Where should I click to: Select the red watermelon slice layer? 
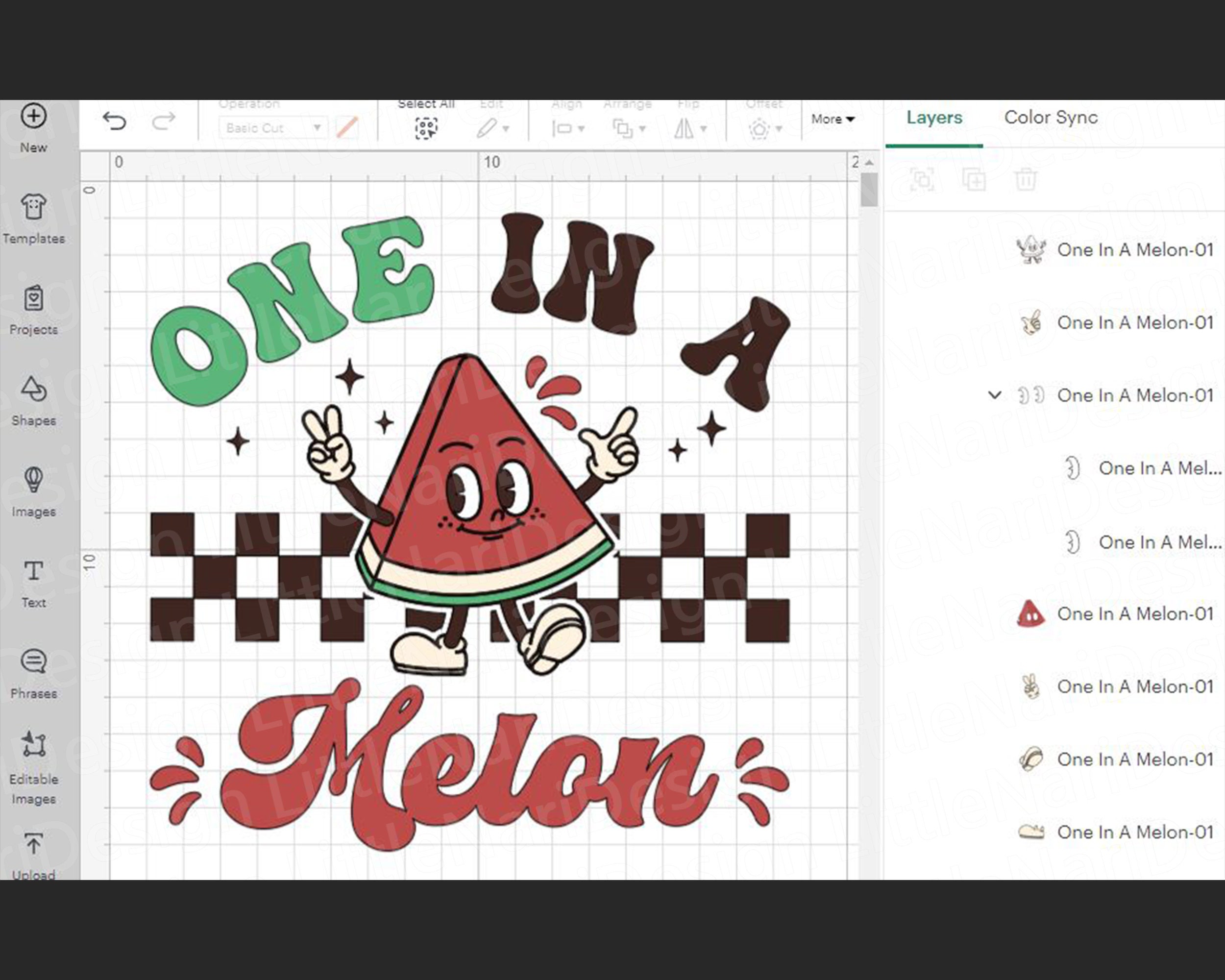(x=1114, y=613)
